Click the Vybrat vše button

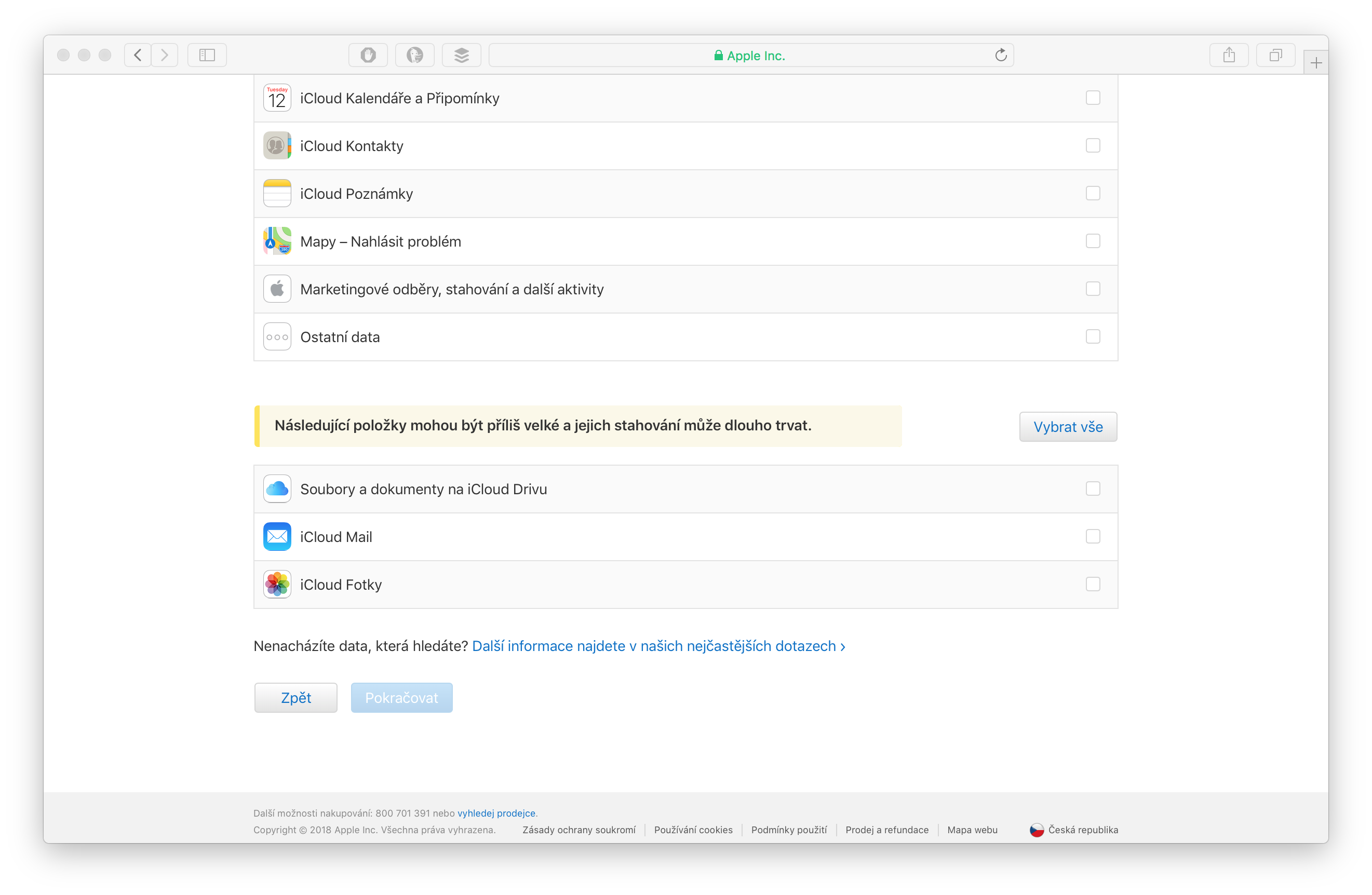pos(1068,427)
